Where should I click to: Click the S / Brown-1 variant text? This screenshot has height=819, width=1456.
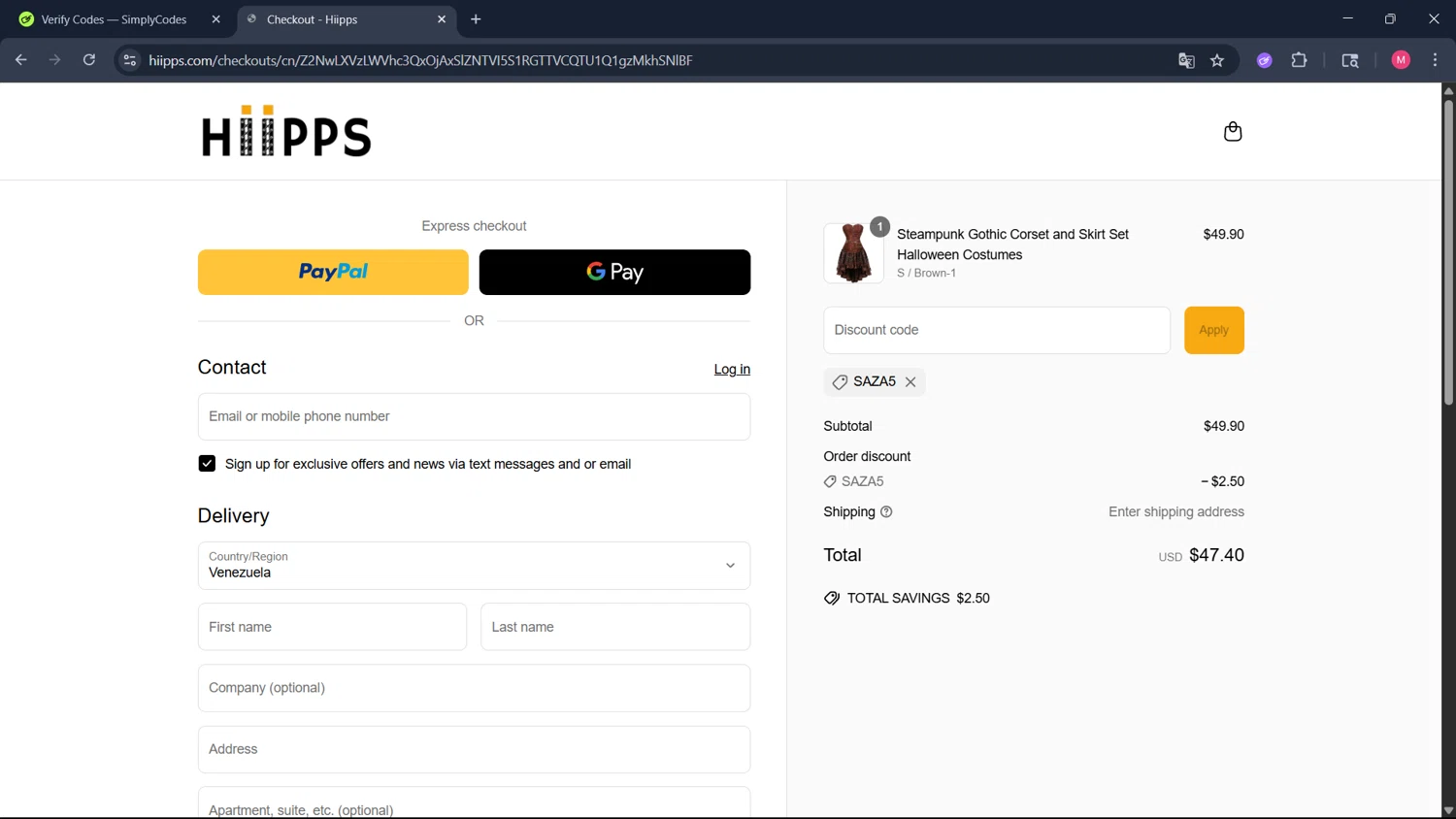click(926, 274)
